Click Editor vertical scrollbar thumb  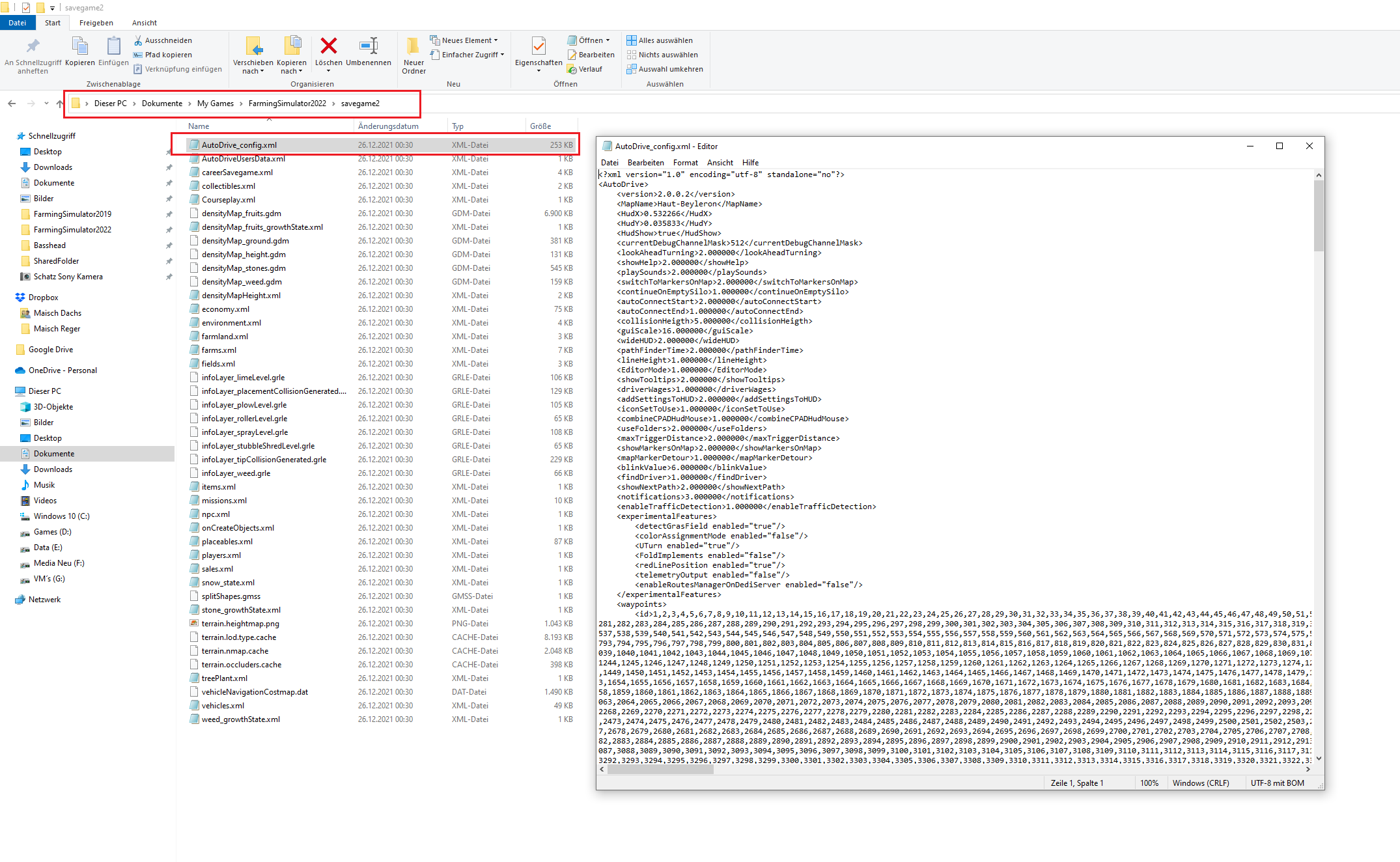[1319, 215]
